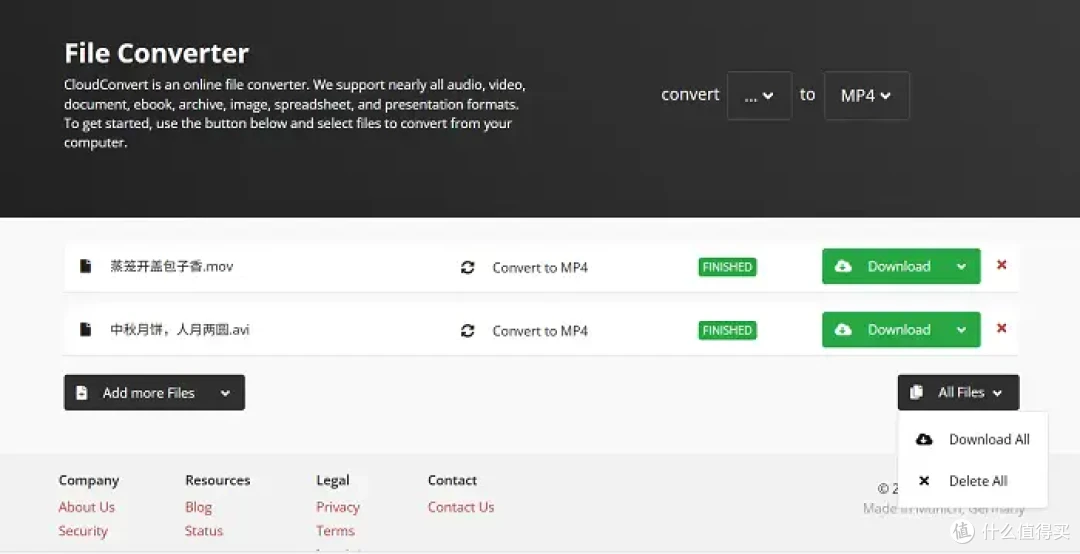Open the Contact Us link
Viewport: 1080px width, 554px height.
tap(461, 507)
